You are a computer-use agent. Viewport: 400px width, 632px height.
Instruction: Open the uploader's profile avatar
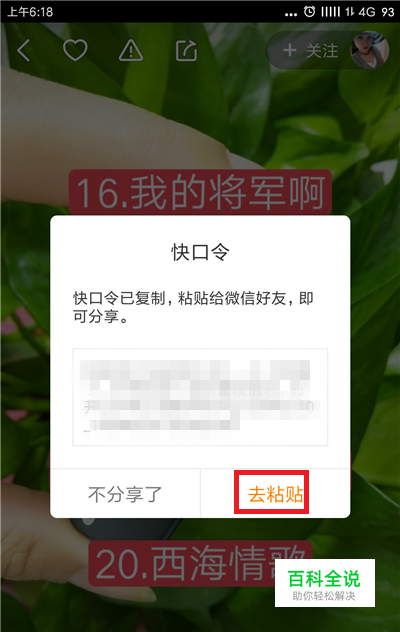[369, 50]
